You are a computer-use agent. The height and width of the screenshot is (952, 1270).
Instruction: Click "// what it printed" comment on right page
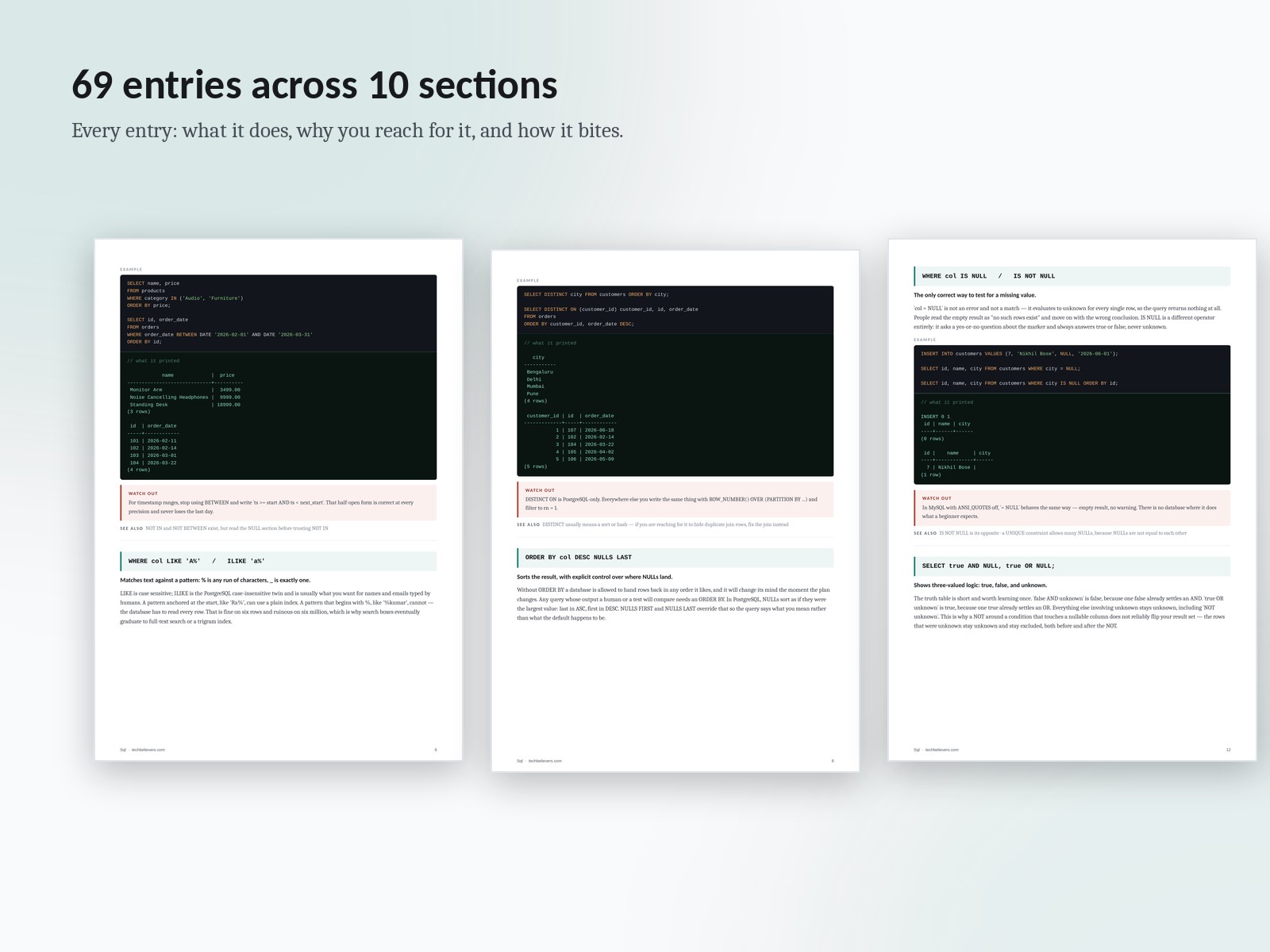tap(947, 402)
